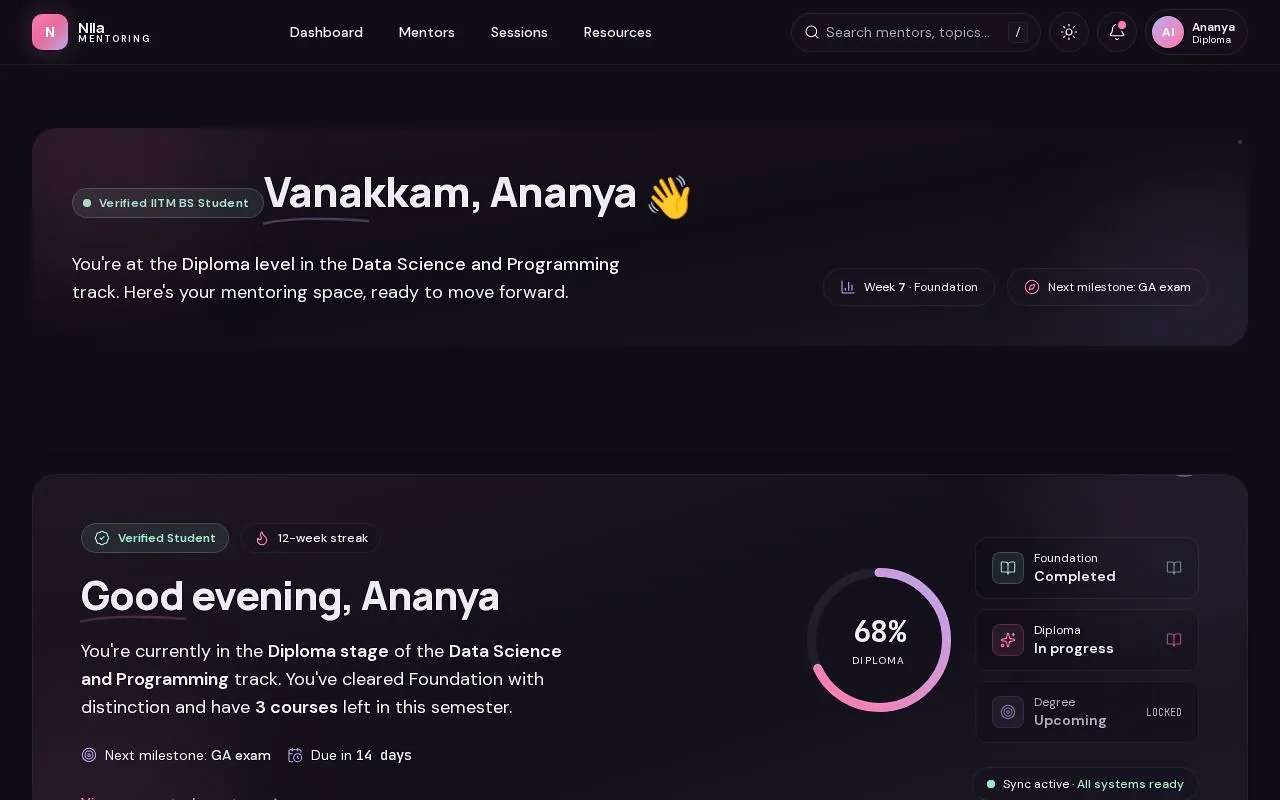Click the 68% Diploma progress ring
Image resolution: width=1280 pixels, height=800 pixels.
879,640
